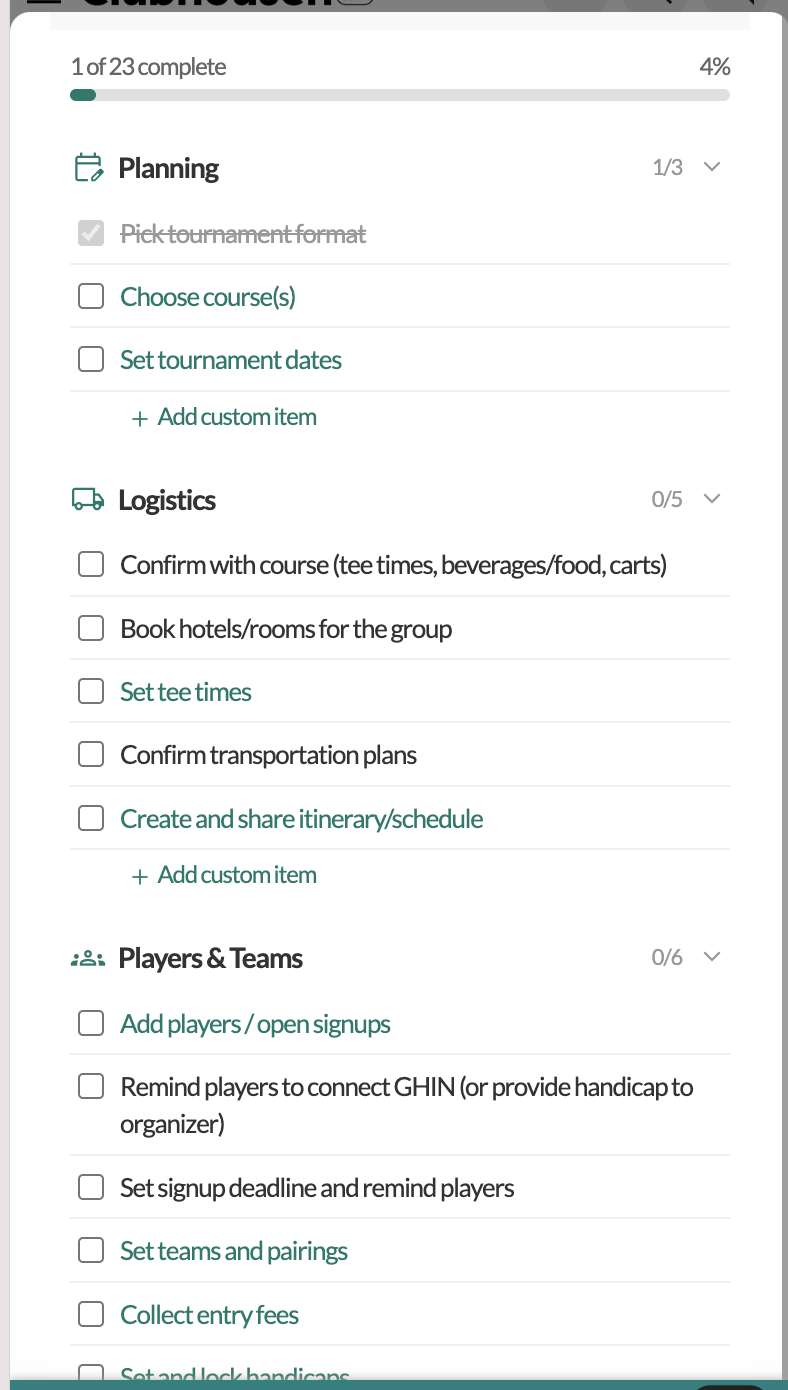Click the players icon beside Players & Teams
The width and height of the screenshot is (788, 1390).
(x=88, y=957)
